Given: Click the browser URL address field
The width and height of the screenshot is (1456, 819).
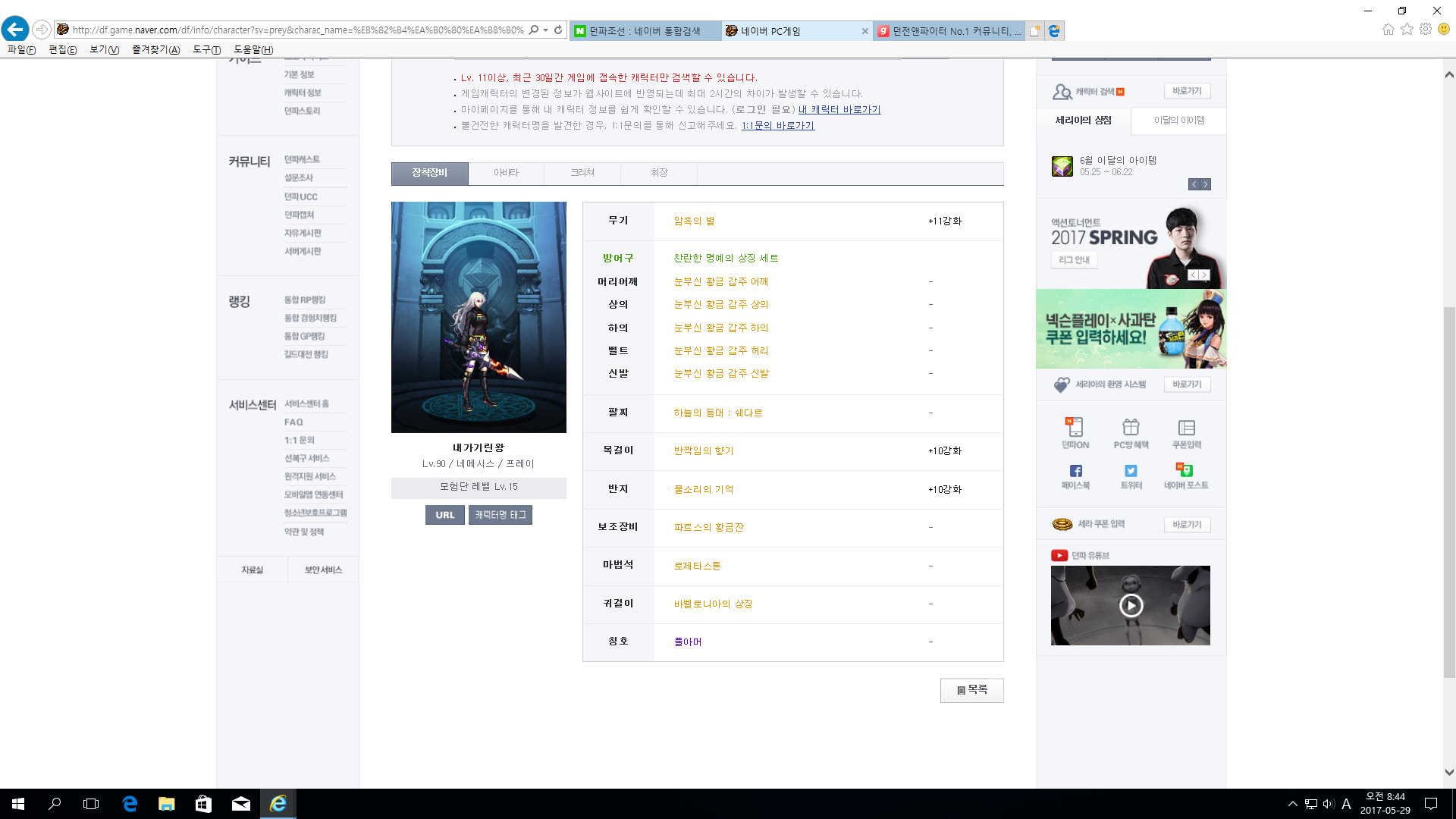Looking at the screenshot, I should (298, 30).
